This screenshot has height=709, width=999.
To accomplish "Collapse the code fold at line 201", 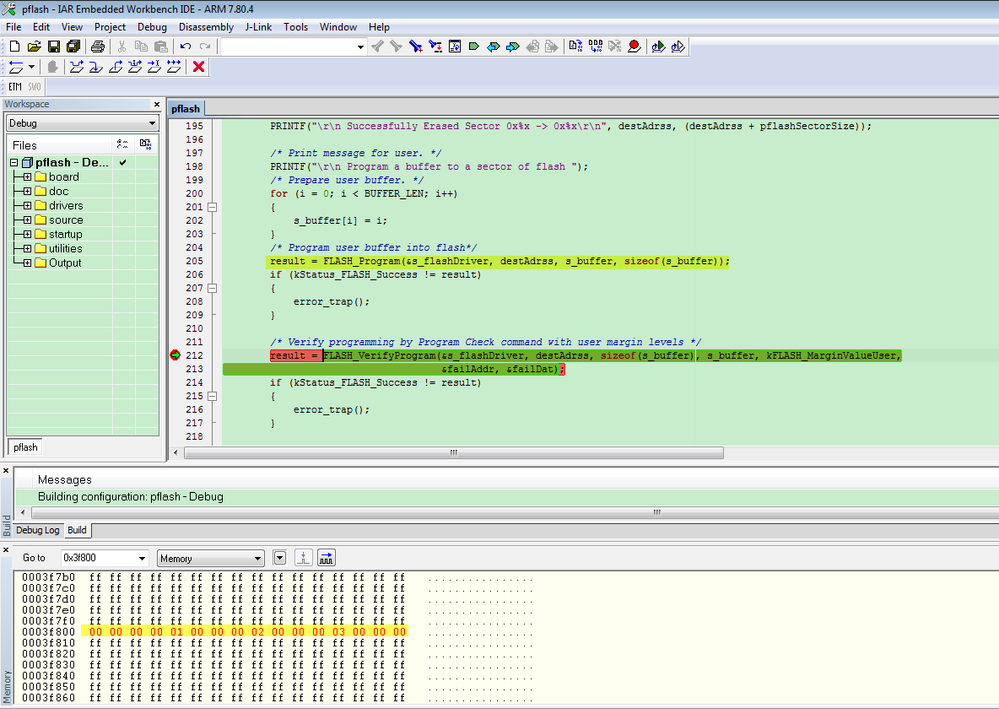I will pyautogui.click(x=212, y=207).
